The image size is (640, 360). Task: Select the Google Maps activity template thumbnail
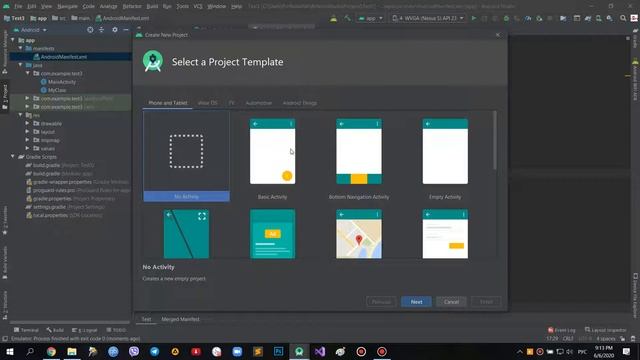click(359, 234)
